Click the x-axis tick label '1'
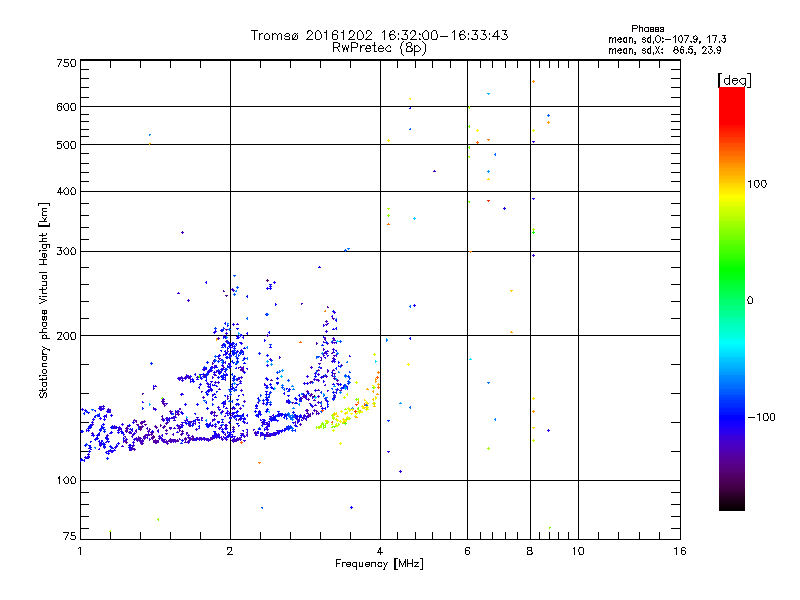This screenshot has width=800, height=600. [80, 551]
